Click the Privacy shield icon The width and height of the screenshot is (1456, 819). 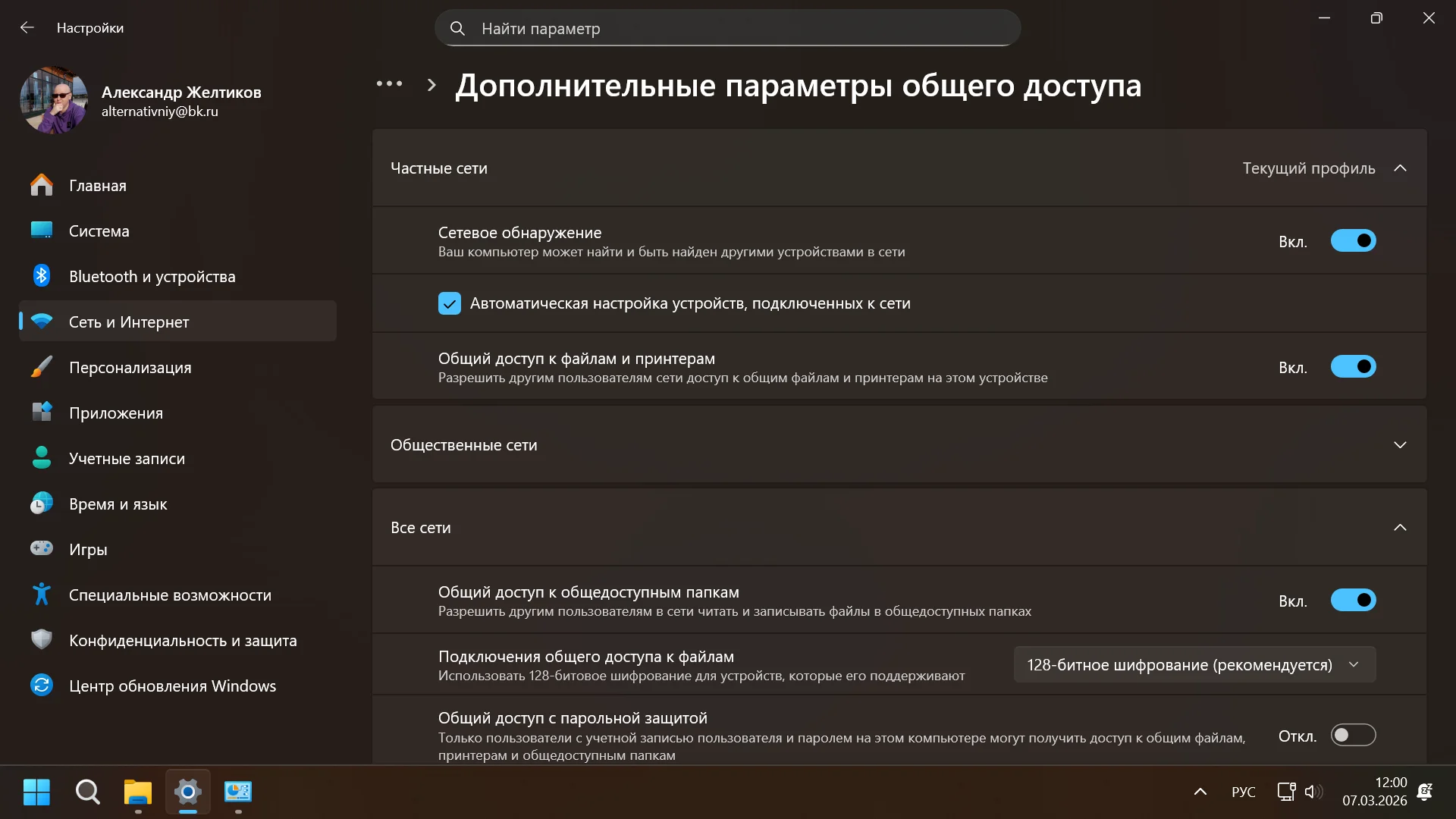[42, 640]
